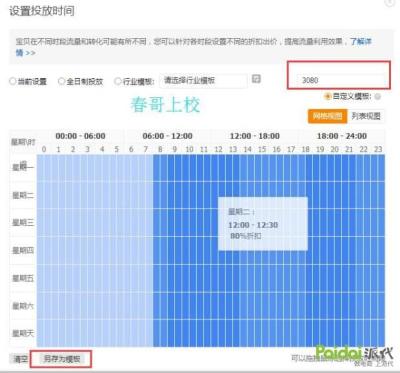Click the 06:00 - 12:00 column header
400x373 pixels.
167,136
